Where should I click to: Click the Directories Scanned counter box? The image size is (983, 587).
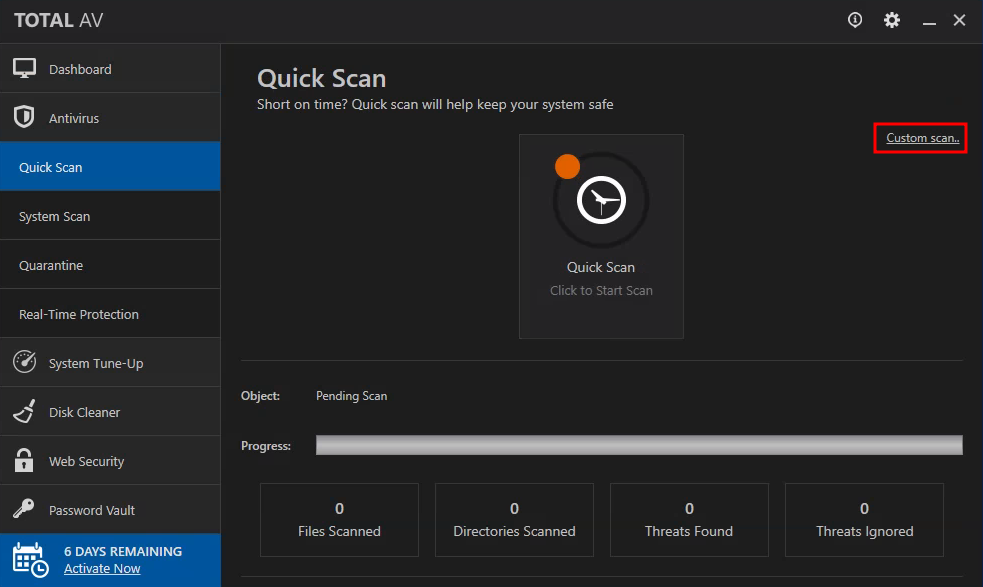pyautogui.click(x=514, y=520)
